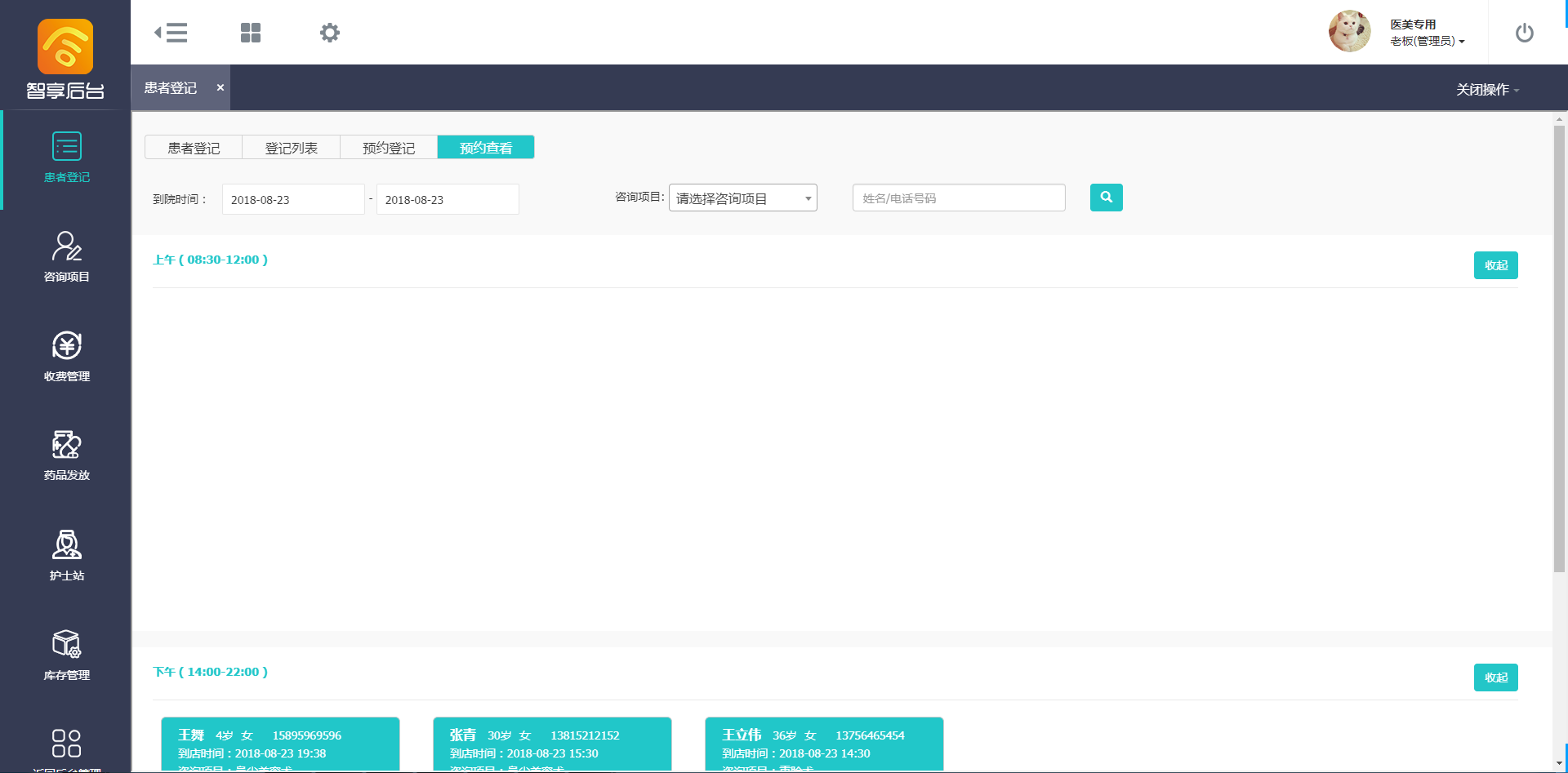Open settings with the gear icon
The height and width of the screenshot is (773, 1568).
point(330,33)
